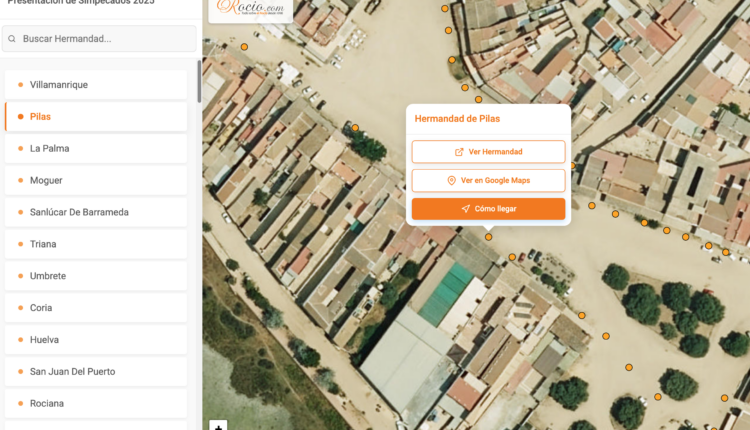Open Ver Hermandad button
This screenshot has width=750, height=430.
click(x=488, y=152)
